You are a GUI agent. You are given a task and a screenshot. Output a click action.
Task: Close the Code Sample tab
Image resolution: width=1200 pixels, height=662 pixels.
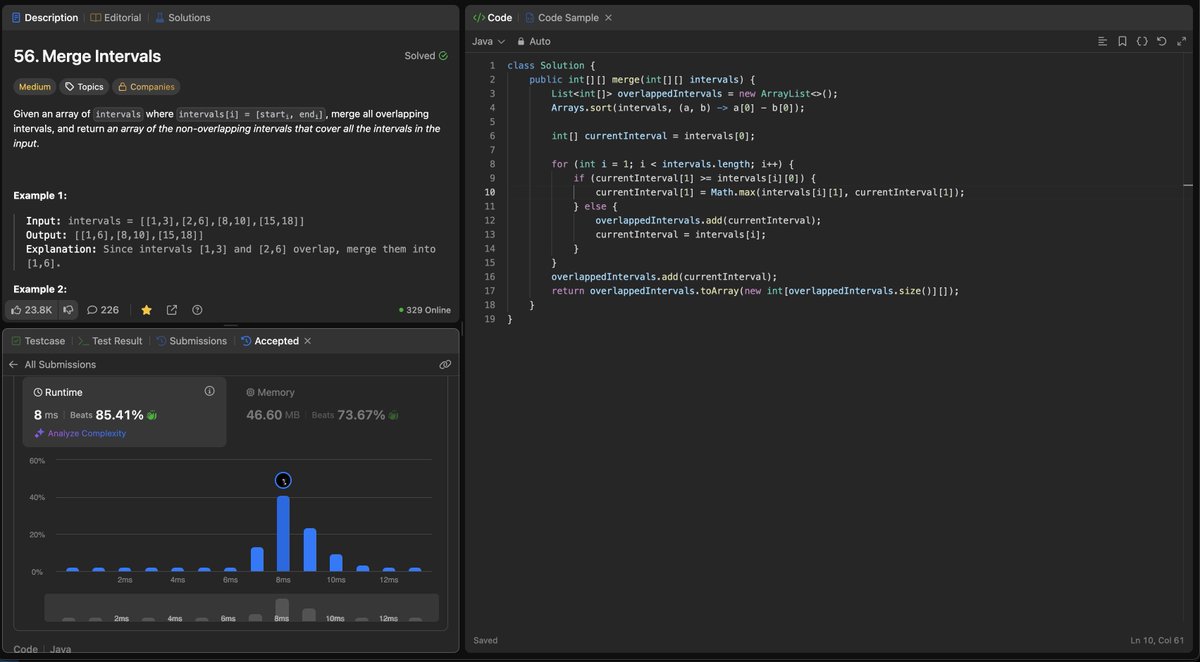[x=608, y=18]
